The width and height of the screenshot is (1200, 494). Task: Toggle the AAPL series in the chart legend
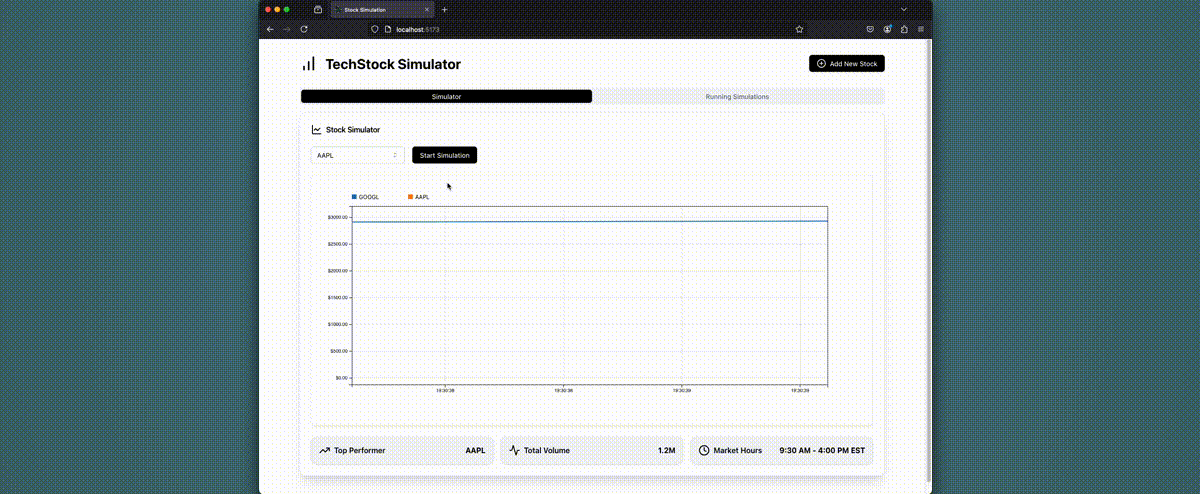(x=421, y=197)
